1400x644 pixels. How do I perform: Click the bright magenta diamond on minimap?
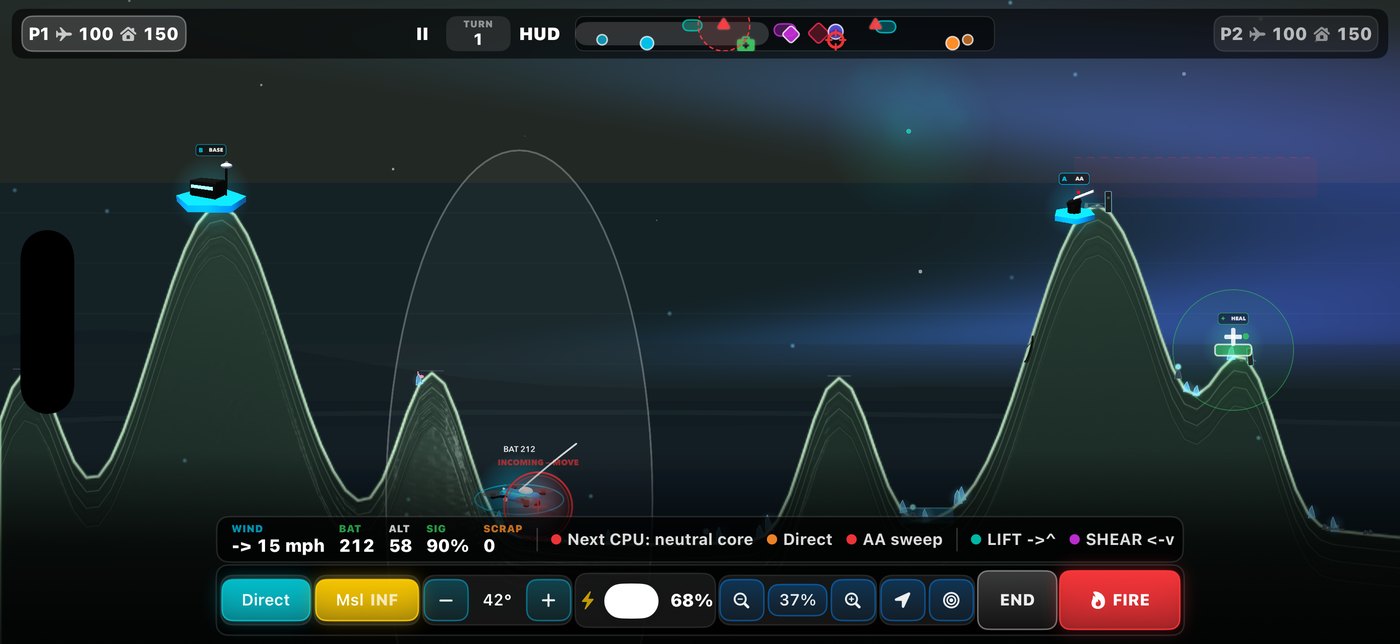point(791,35)
